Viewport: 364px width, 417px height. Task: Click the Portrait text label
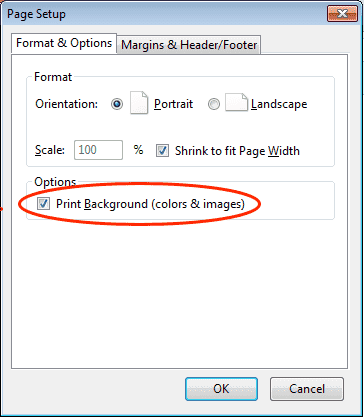pos(173,104)
